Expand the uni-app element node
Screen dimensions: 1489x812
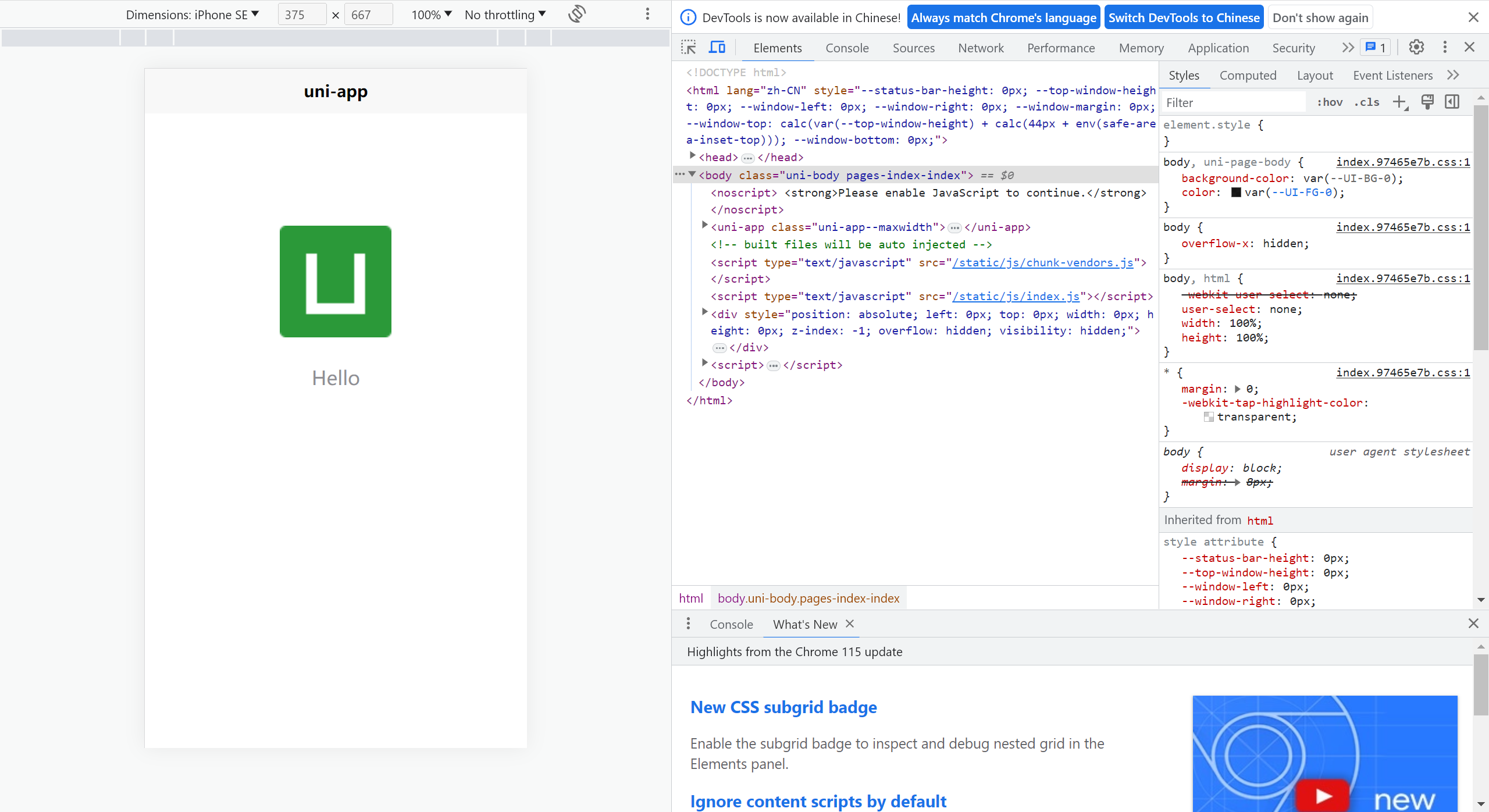pyautogui.click(x=704, y=225)
